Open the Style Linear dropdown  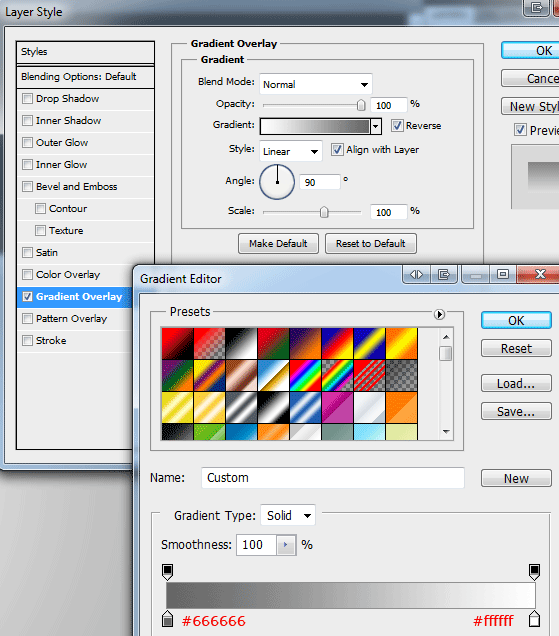pos(291,151)
